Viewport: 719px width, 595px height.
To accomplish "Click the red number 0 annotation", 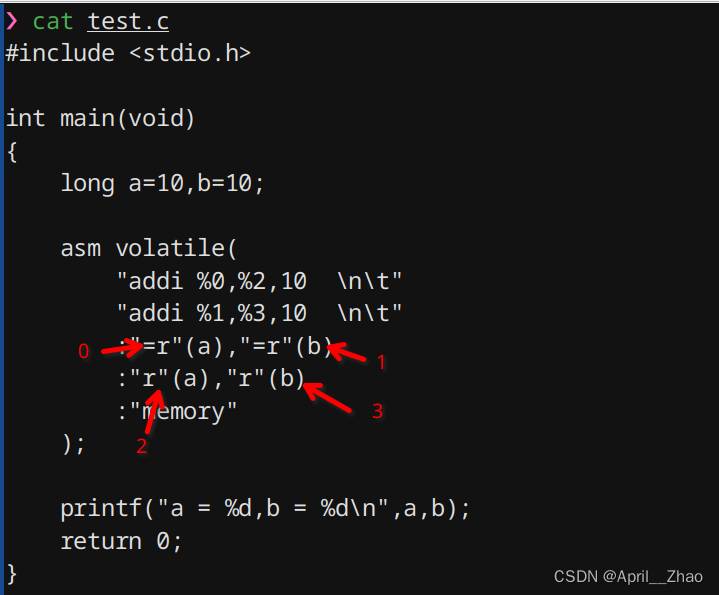I will (83, 352).
